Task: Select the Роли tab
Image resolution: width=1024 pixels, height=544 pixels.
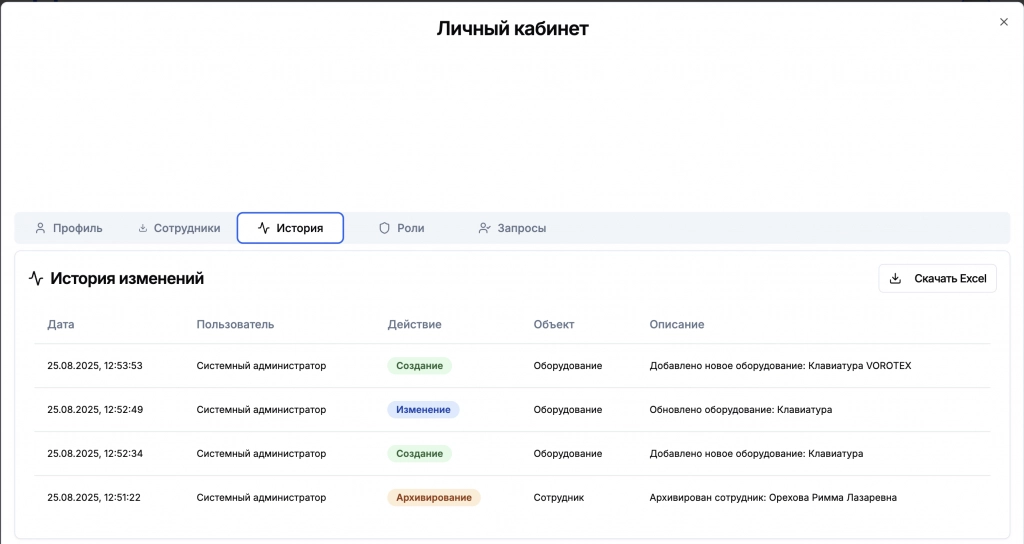Action: pyautogui.click(x=401, y=228)
